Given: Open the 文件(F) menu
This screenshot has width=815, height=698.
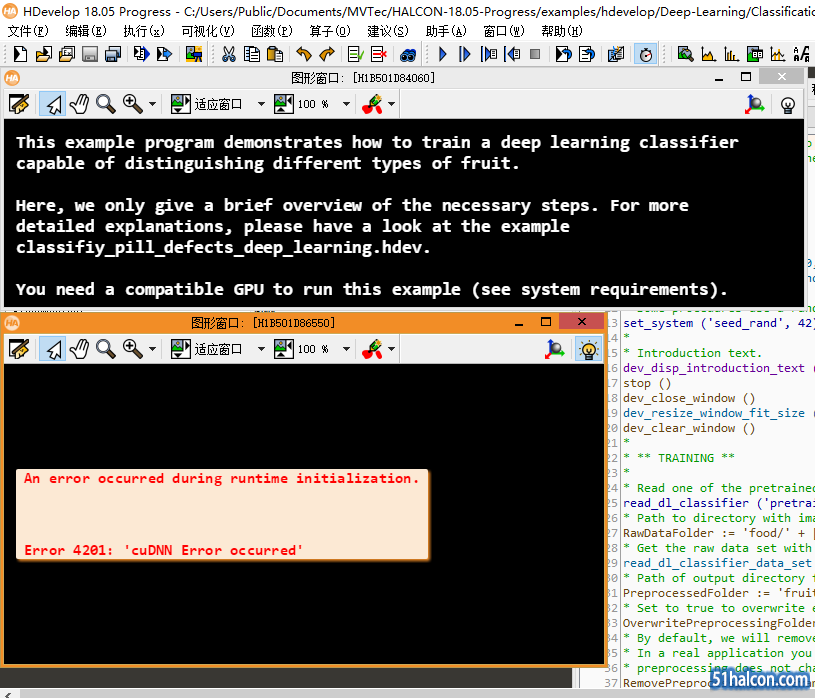Looking at the screenshot, I should tap(28, 31).
